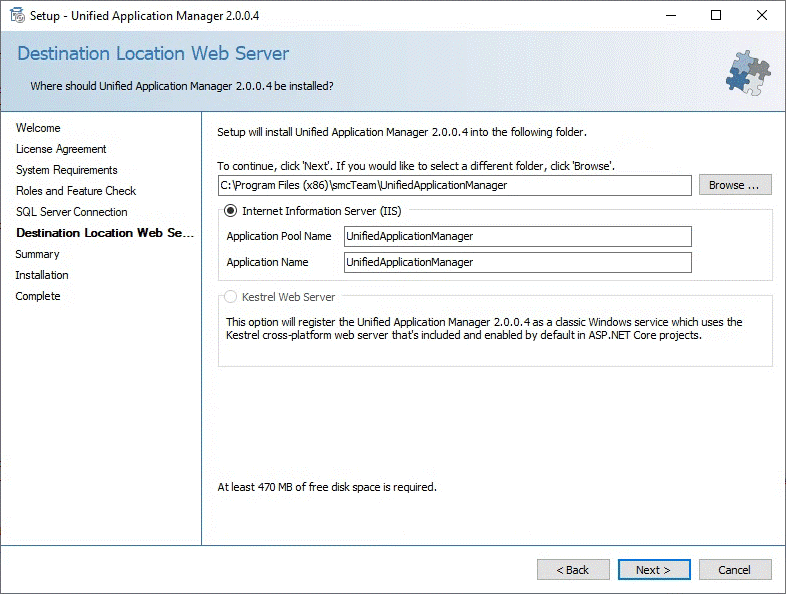Screen dimensions: 786x594
Task: Select Destination Location Web Server step
Action: pyautogui.click(x=105, y=233)
